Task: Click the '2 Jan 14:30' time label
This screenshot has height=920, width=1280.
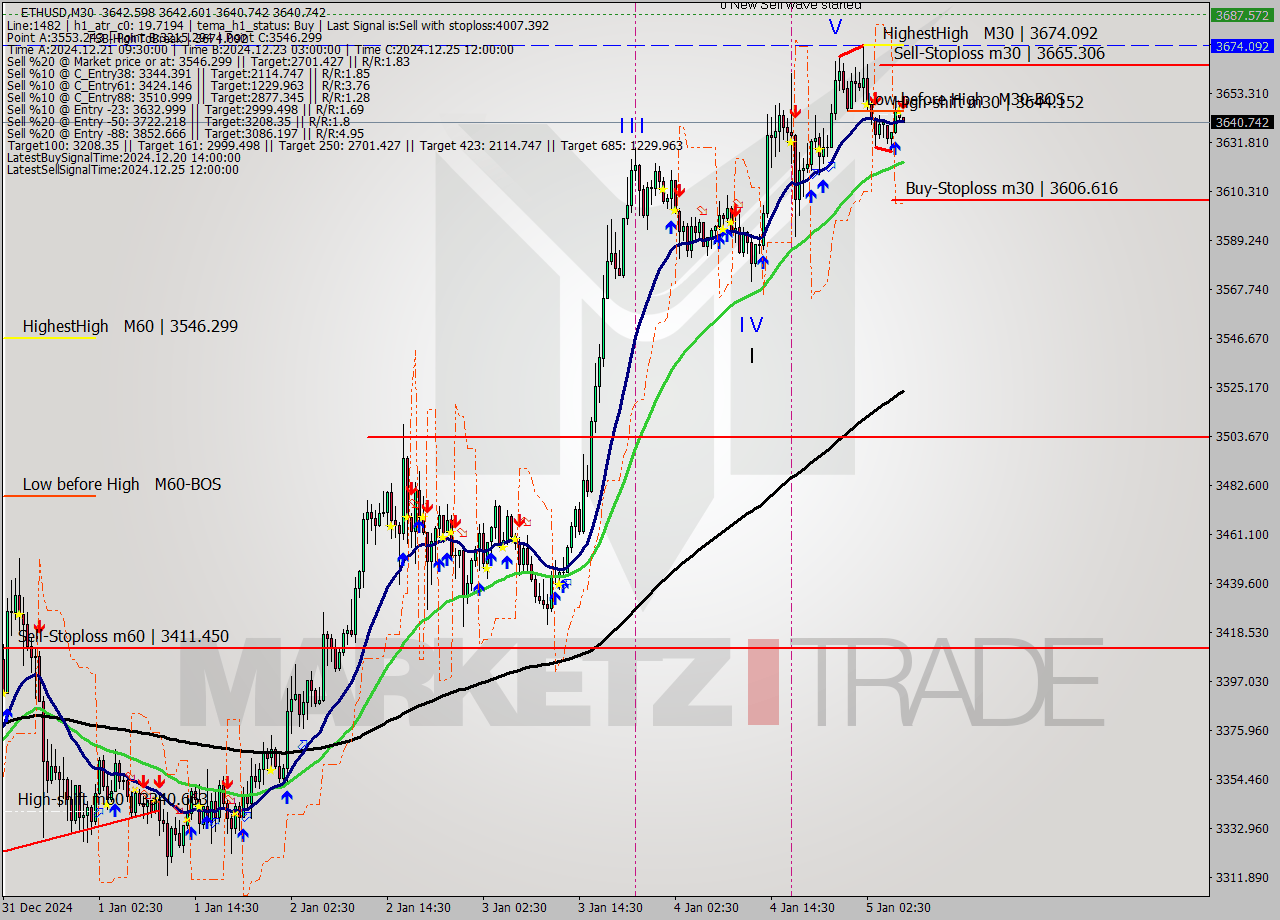Action: coord(418,908)
